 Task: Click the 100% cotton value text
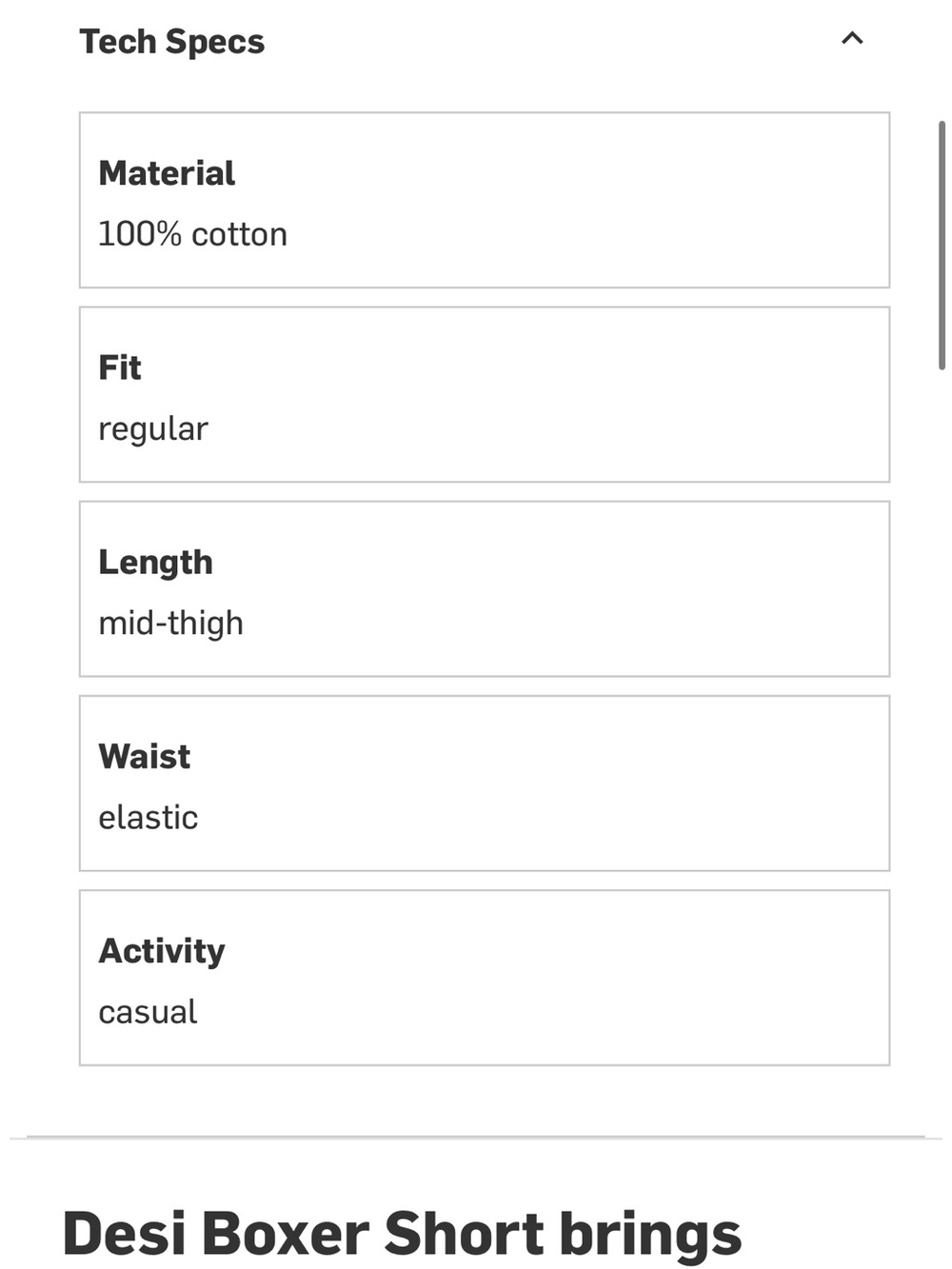(x=193, y=234)
